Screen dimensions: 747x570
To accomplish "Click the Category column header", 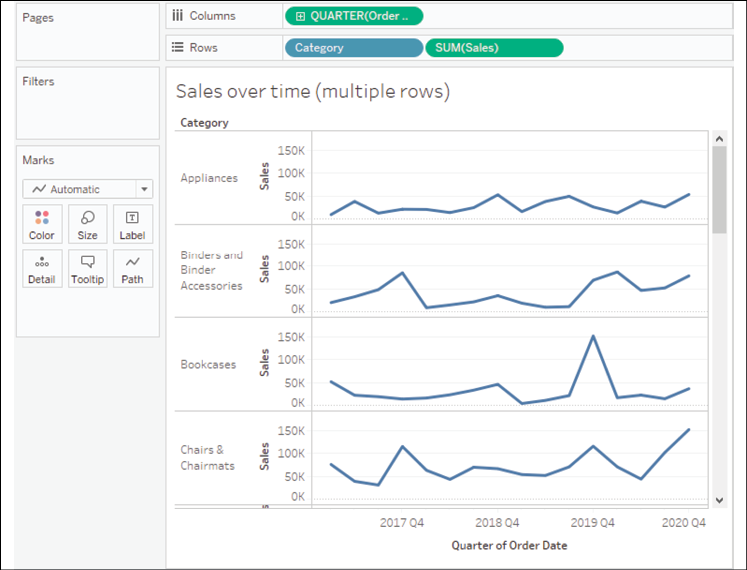I will [204, 123].
